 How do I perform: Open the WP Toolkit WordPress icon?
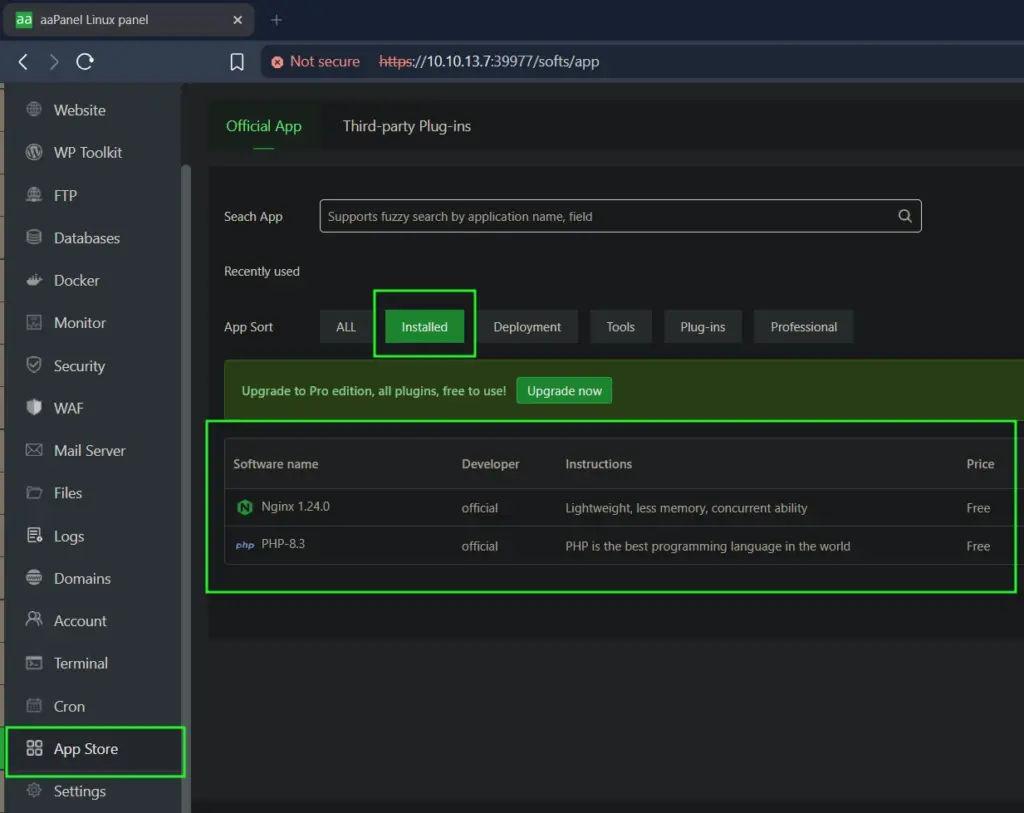coord(34,151)
